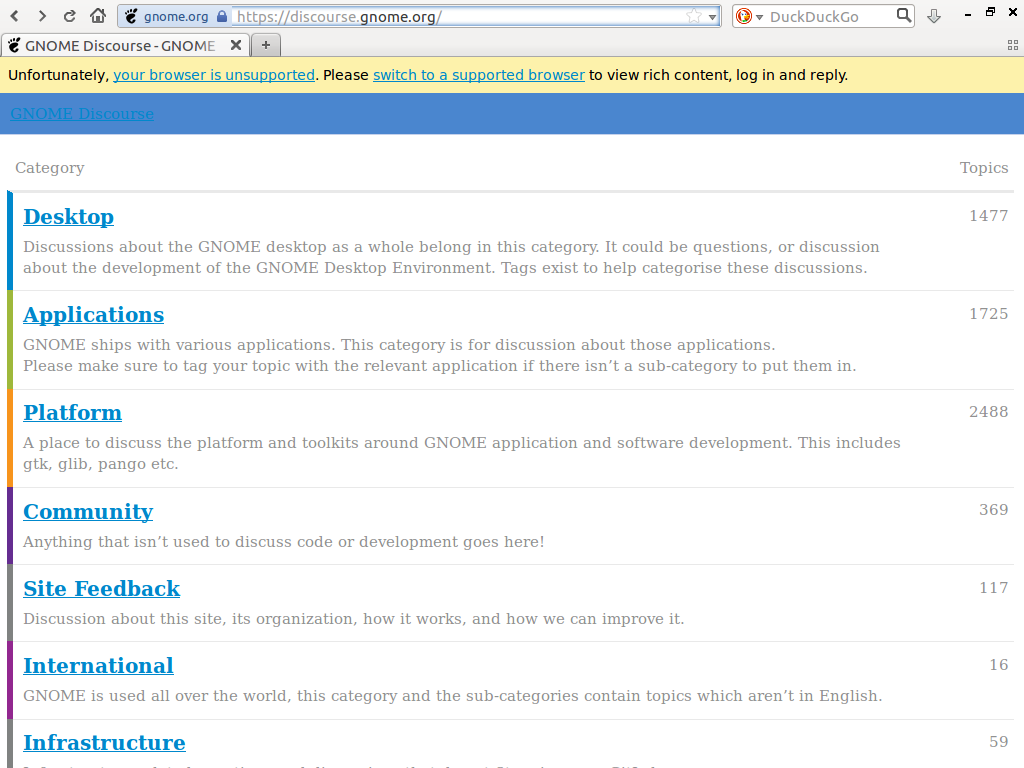The height and width of the screenshot is (768, 1024).
Task: Click the Category column header
Action: [x=50, y=168]
